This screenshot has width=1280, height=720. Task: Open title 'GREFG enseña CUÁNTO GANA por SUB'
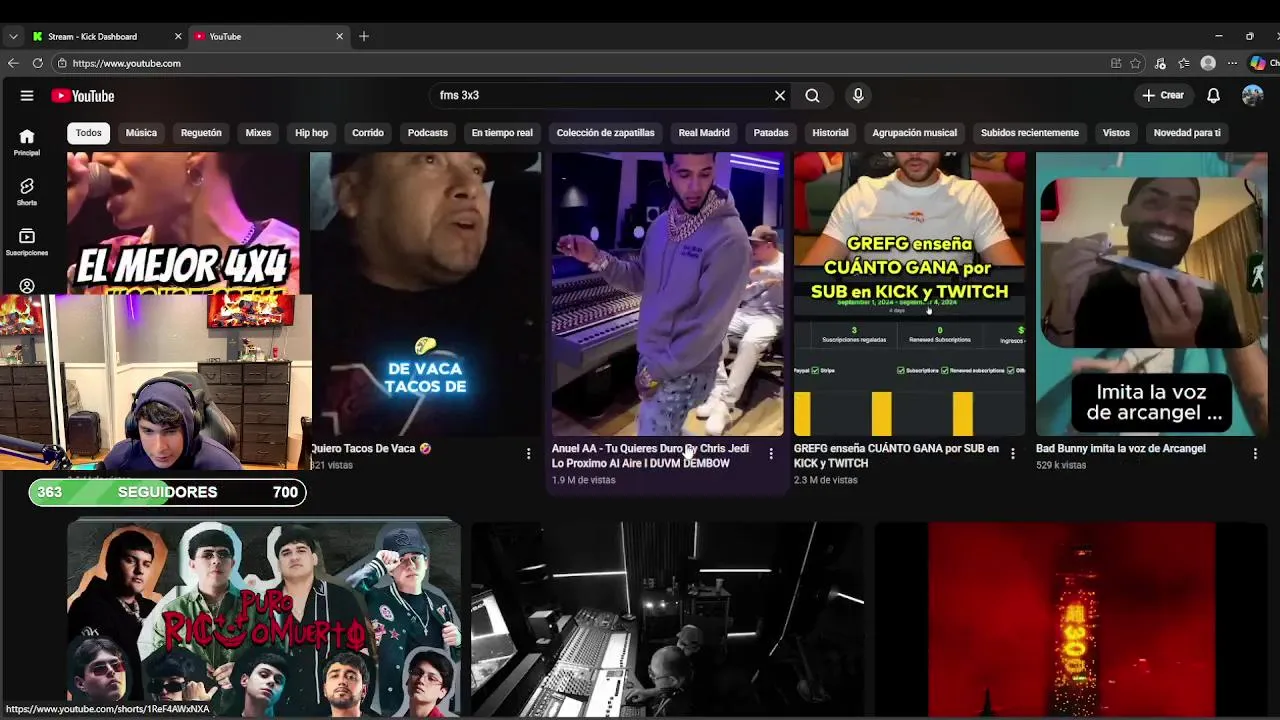point(896,456)
